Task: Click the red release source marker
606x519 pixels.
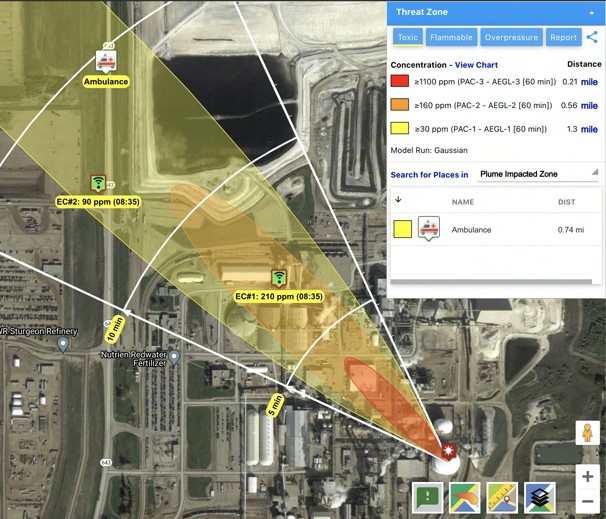Action: (449, 450)
